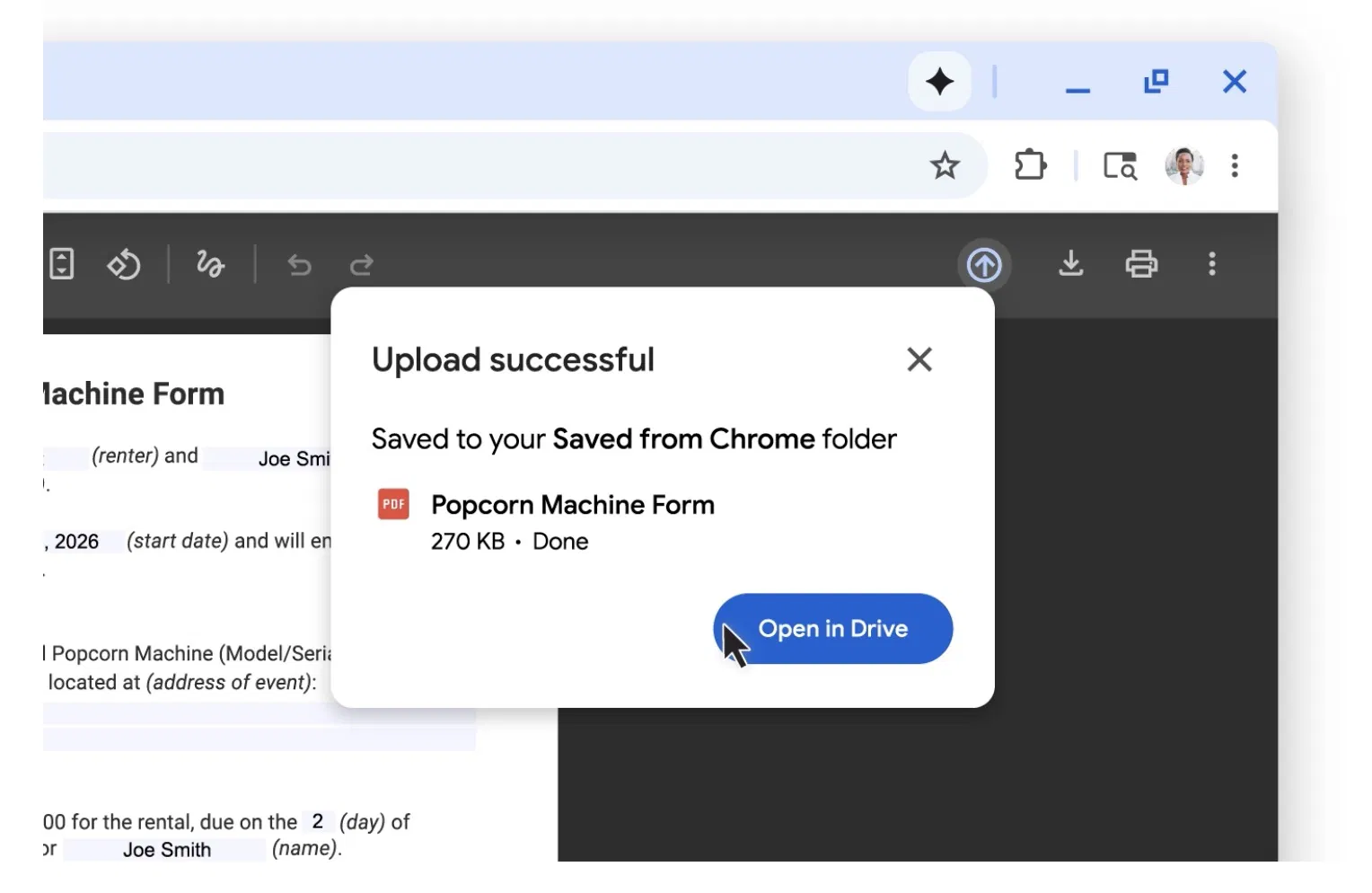
Task: Click the Joe Smith name field
Action: point(167,849)
